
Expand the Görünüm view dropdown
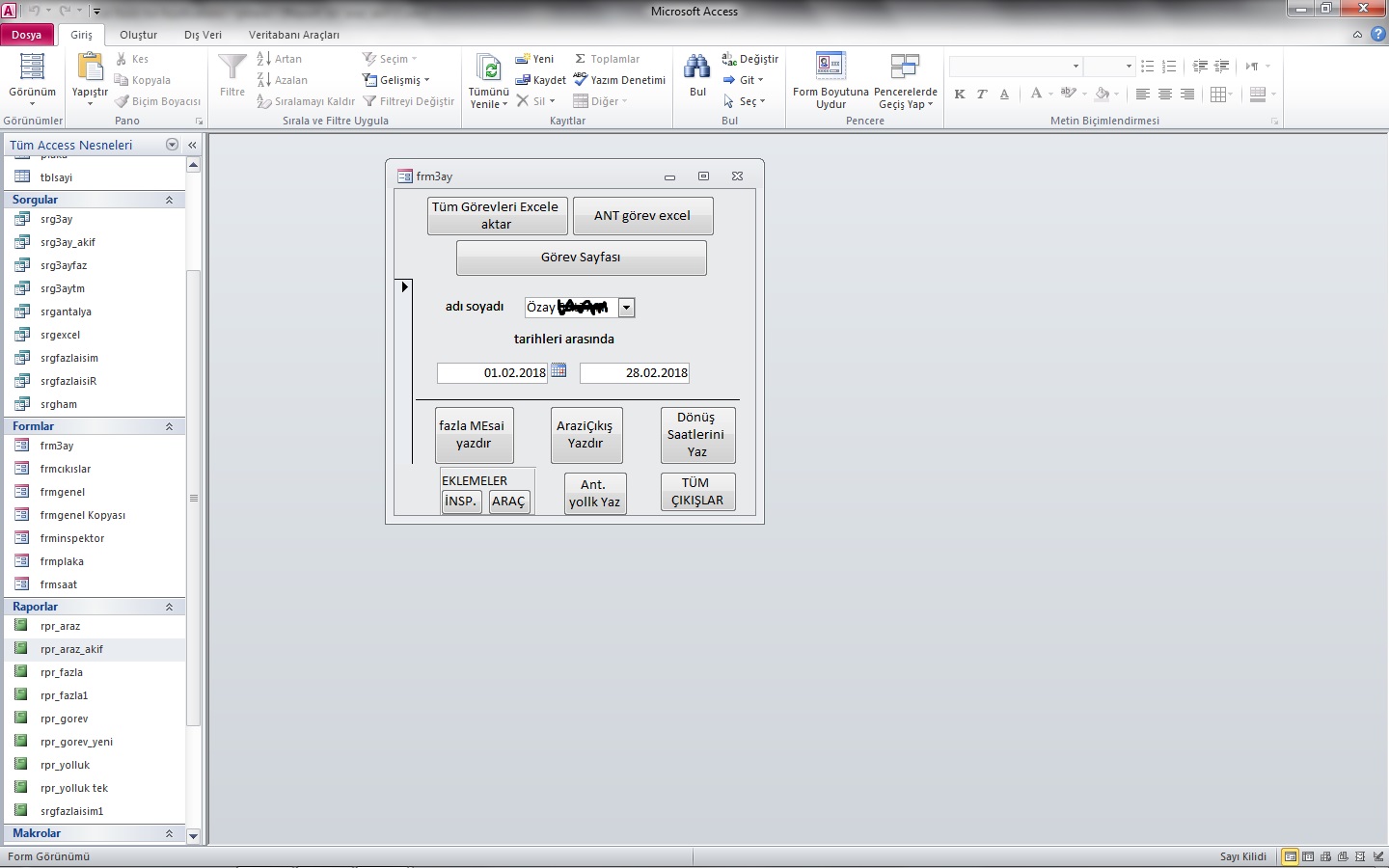32,103
